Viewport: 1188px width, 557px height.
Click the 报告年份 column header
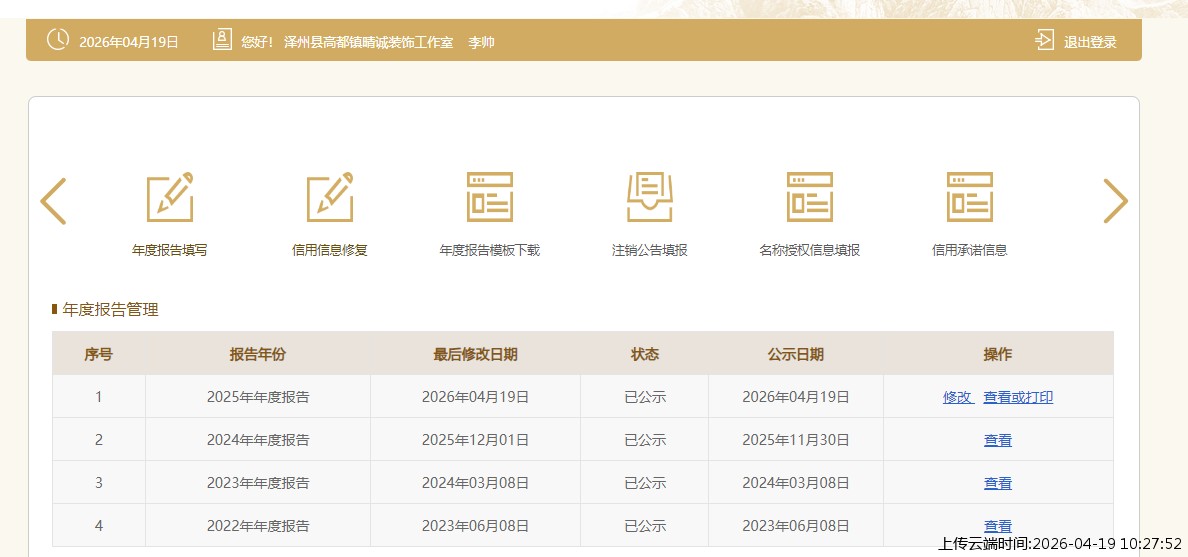pyautogui.click(x=258, y=355)
